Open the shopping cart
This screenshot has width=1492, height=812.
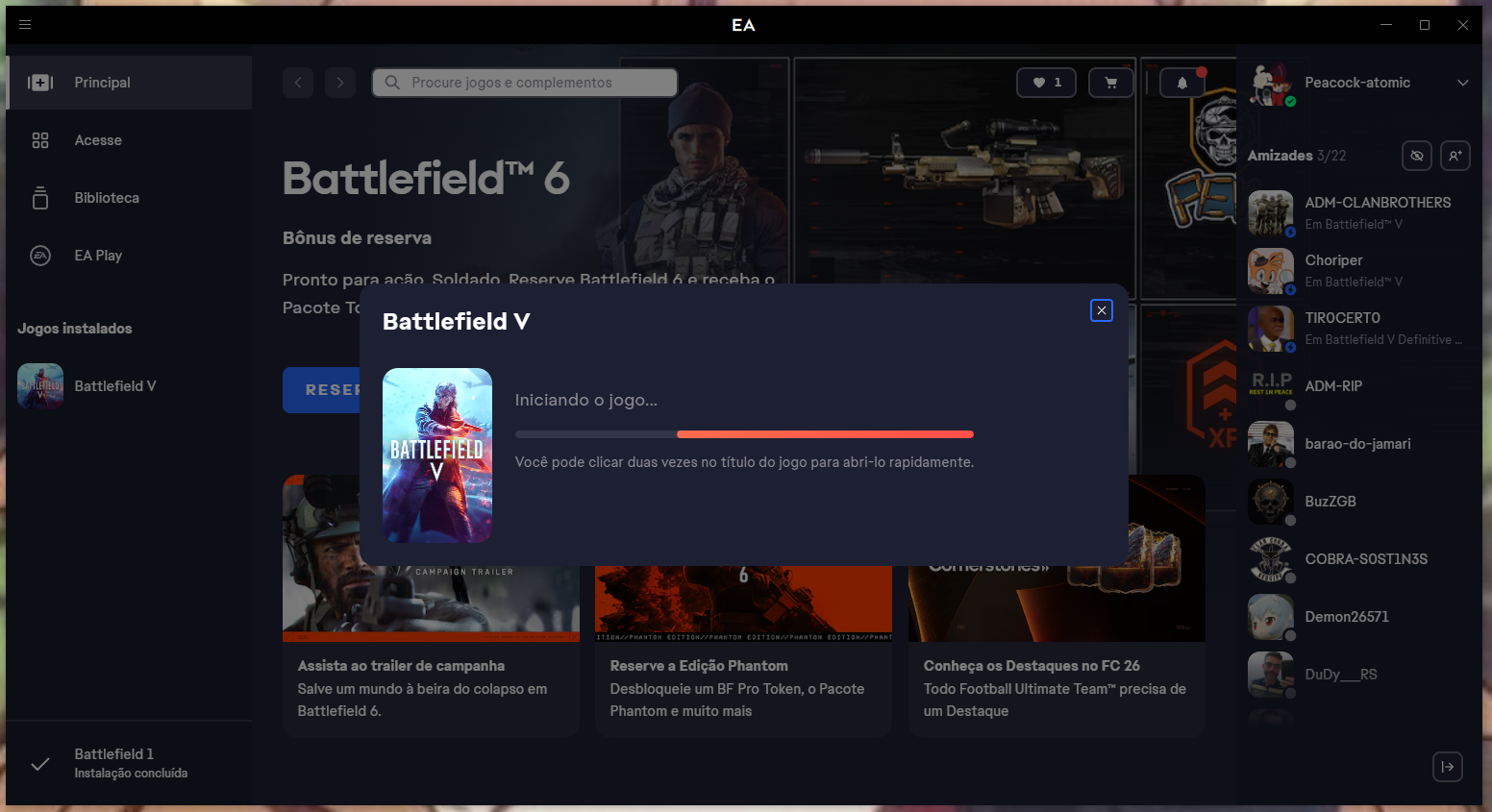pos(1110,83)
